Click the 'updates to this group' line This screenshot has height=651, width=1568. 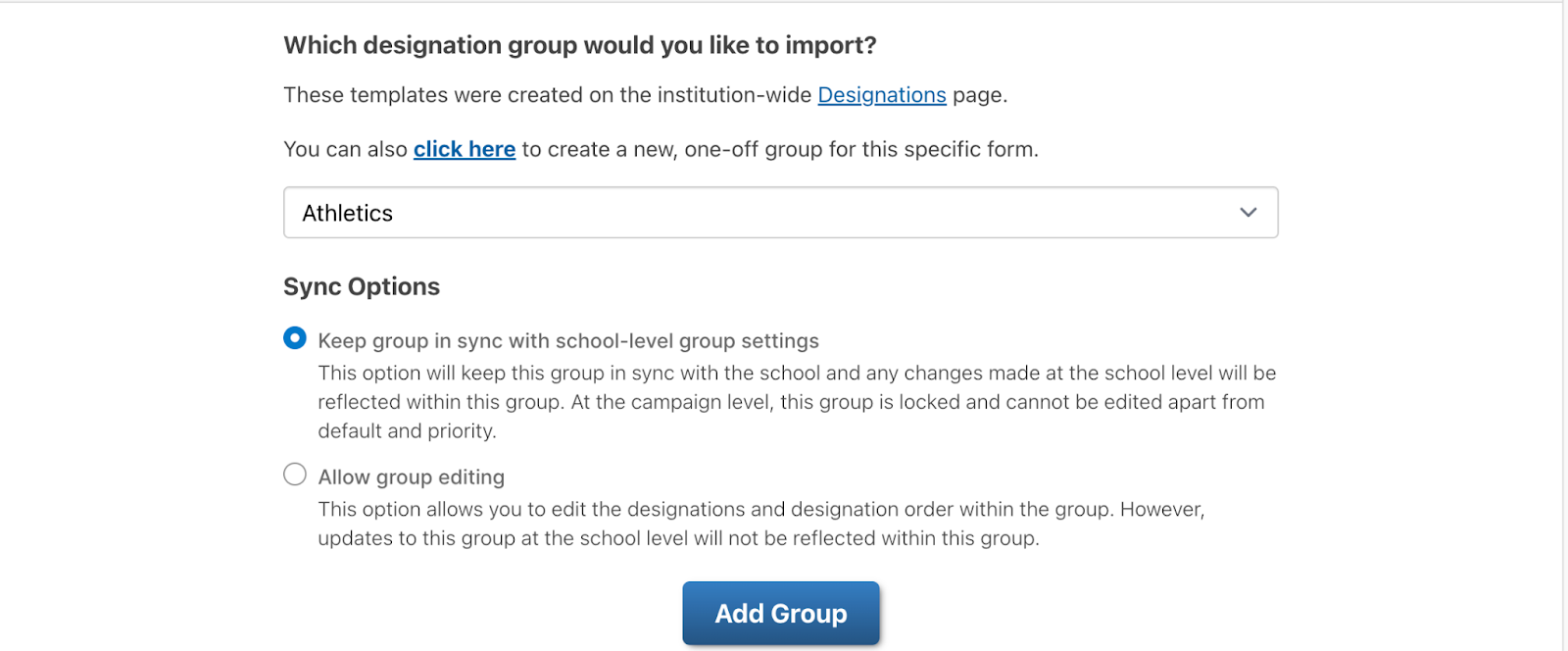coord(678,538)
